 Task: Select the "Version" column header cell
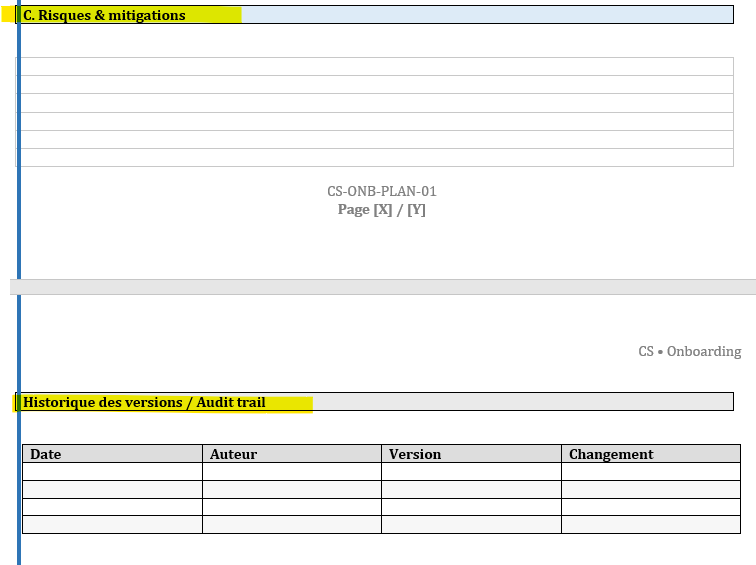coord(471,454)
